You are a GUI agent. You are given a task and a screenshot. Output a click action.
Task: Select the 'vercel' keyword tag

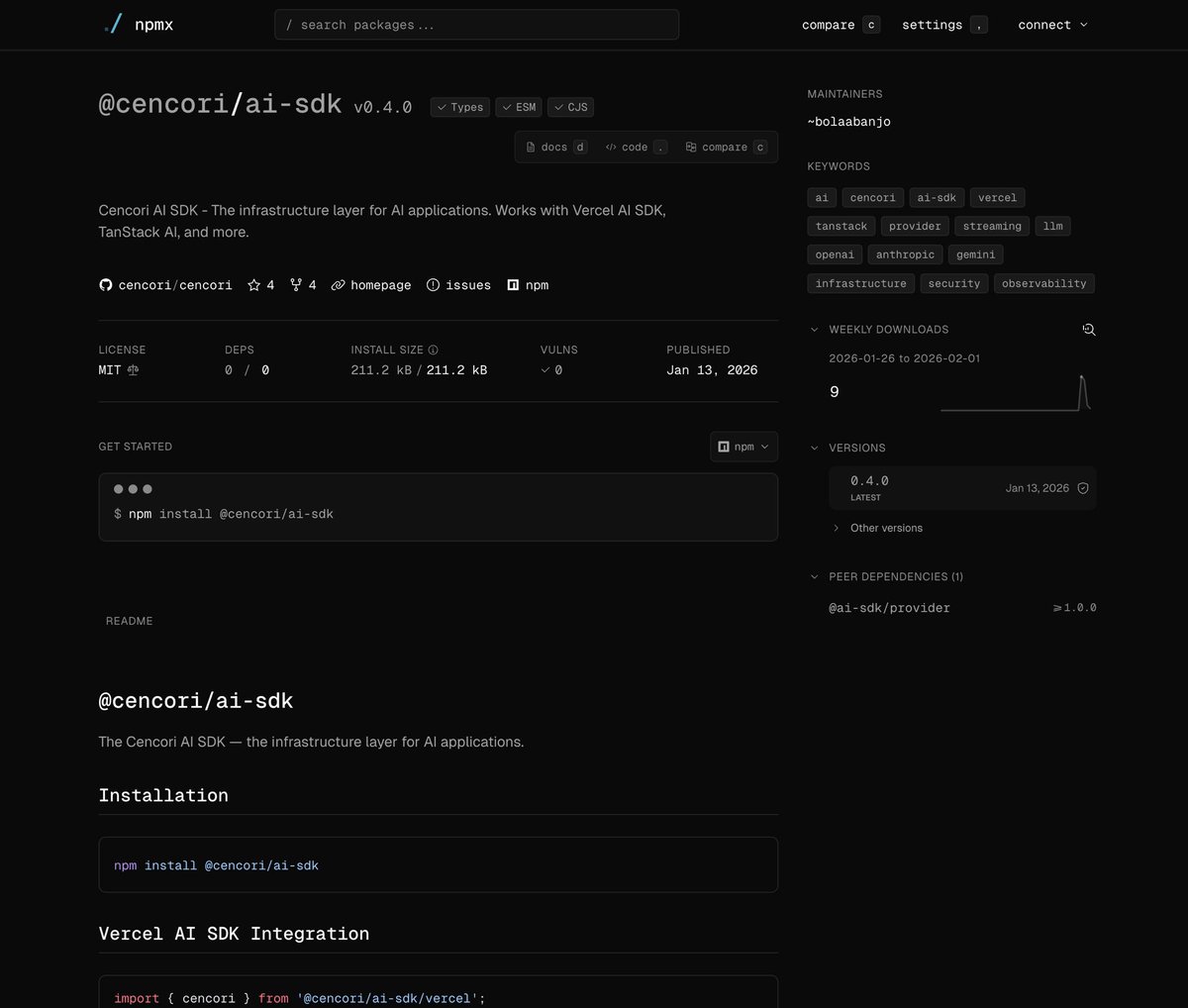tap(997, 198)
